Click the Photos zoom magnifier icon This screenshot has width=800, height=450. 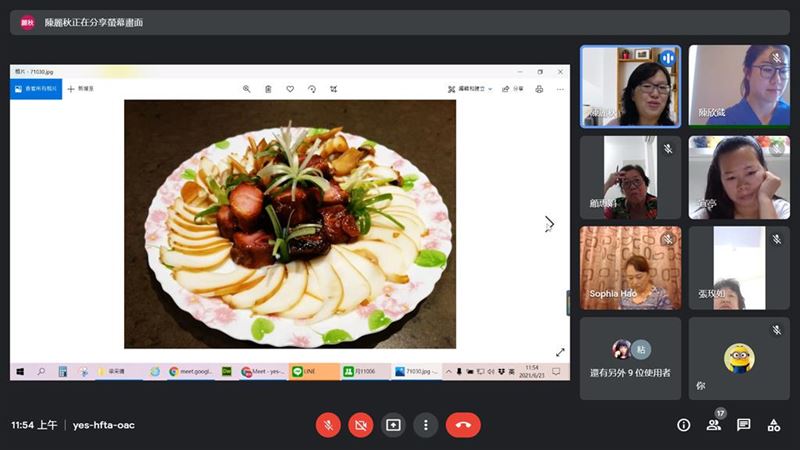[246, 89]
